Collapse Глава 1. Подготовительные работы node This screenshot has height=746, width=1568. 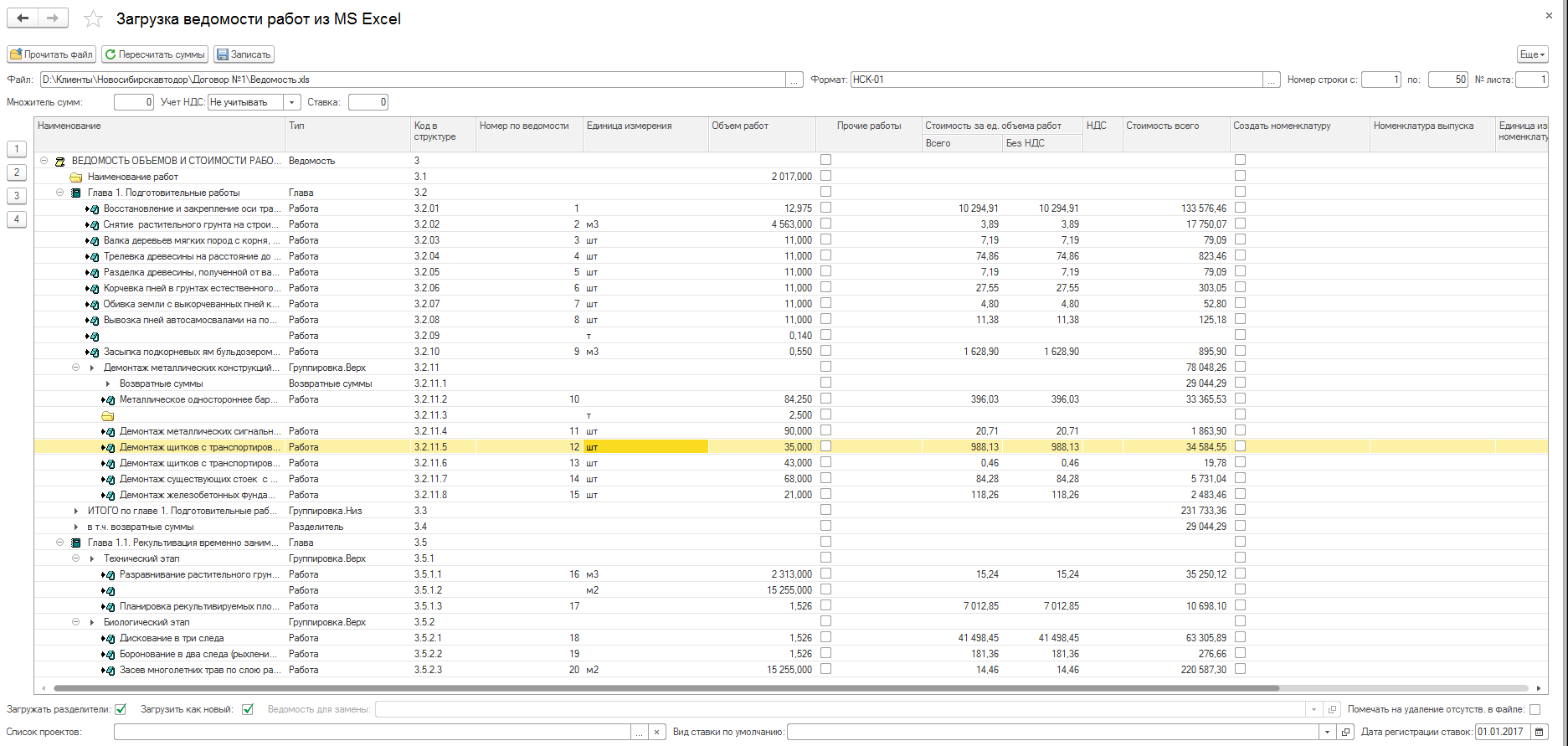coord(59,193)
